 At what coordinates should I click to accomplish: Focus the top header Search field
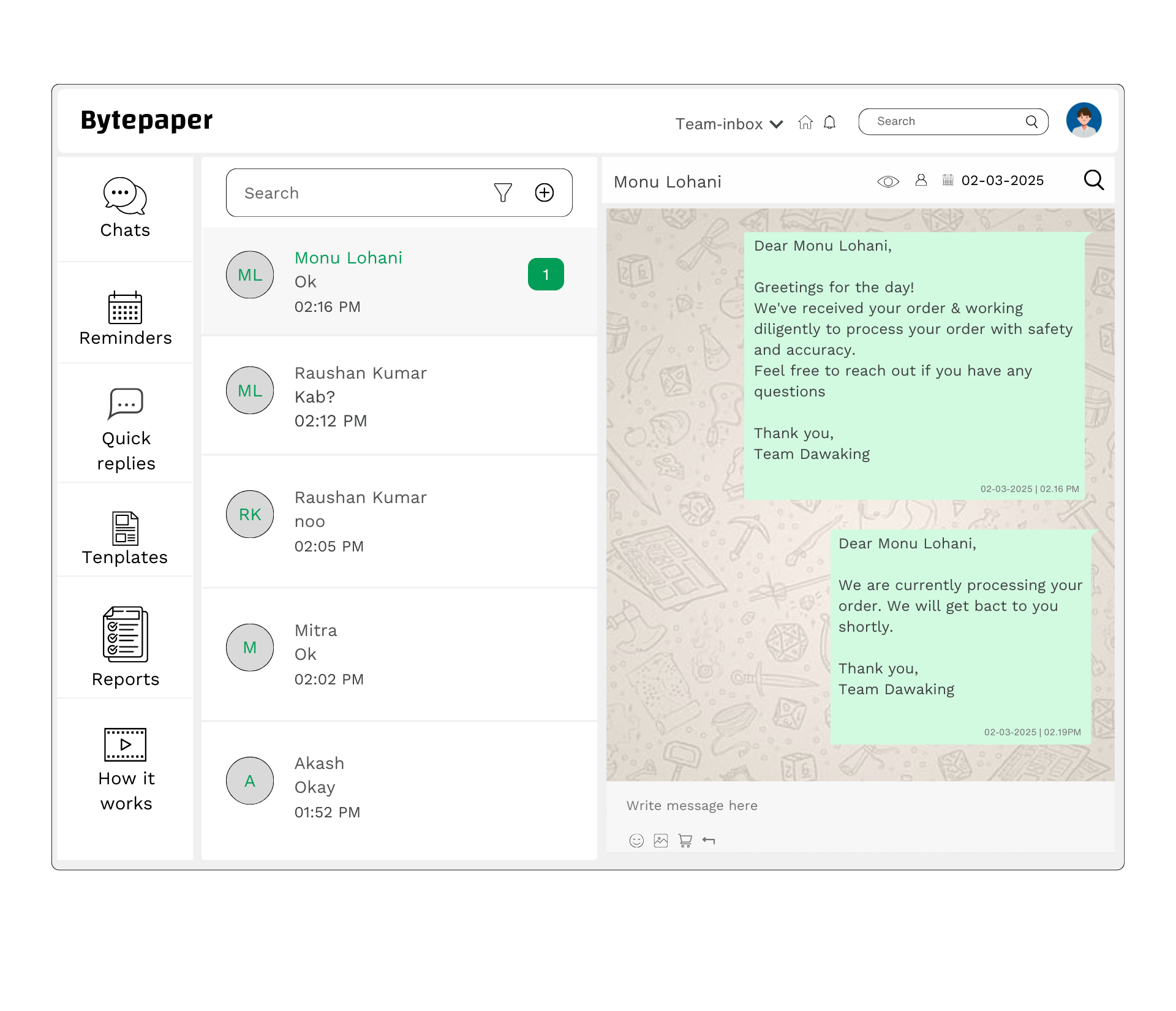[x=953, y=121]
